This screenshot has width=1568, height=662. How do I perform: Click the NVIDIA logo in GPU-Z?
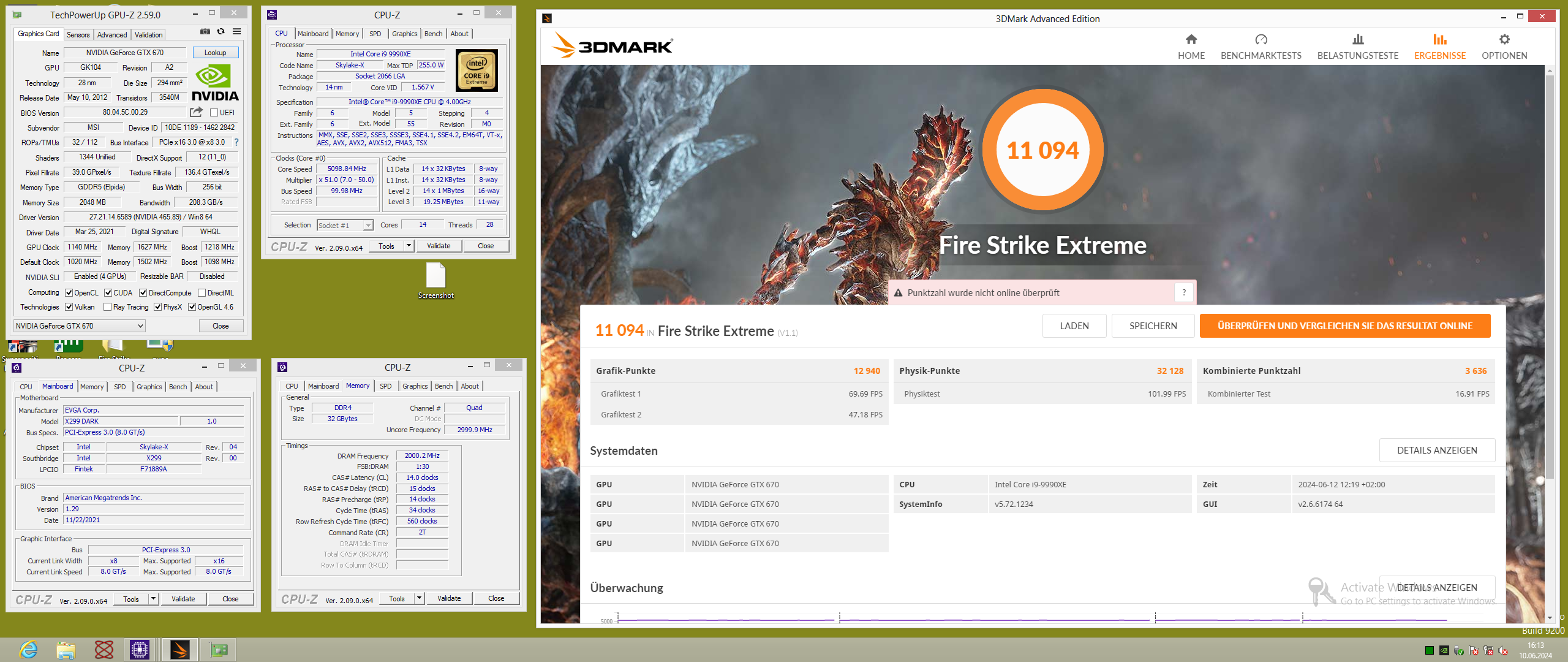[215, 83]
